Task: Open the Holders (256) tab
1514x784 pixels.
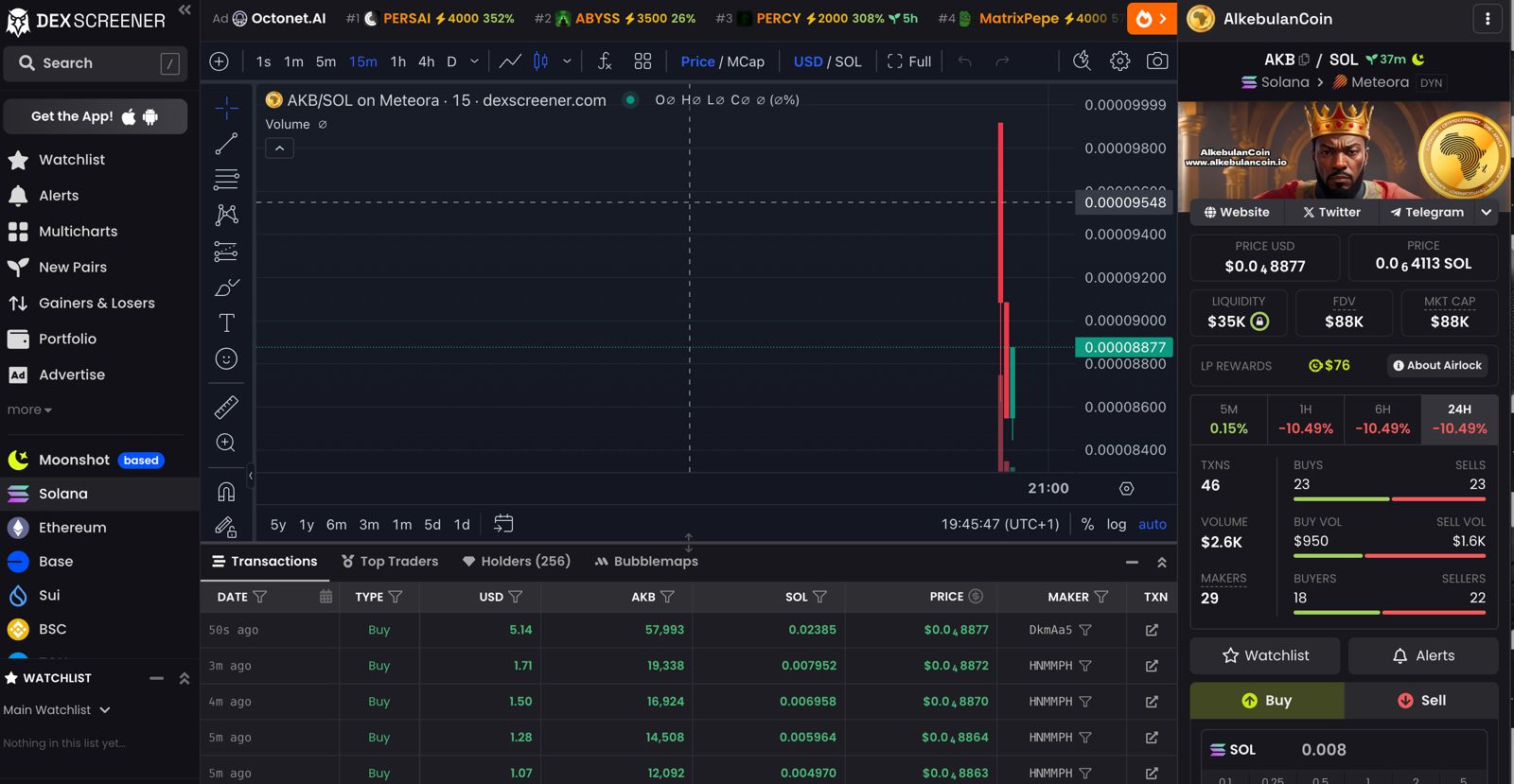Action: pos(516,562)
